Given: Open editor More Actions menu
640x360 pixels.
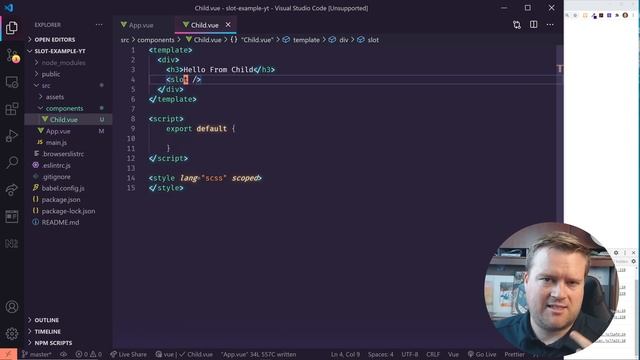Looking at the screenshot, I should (x=550, y=25).
